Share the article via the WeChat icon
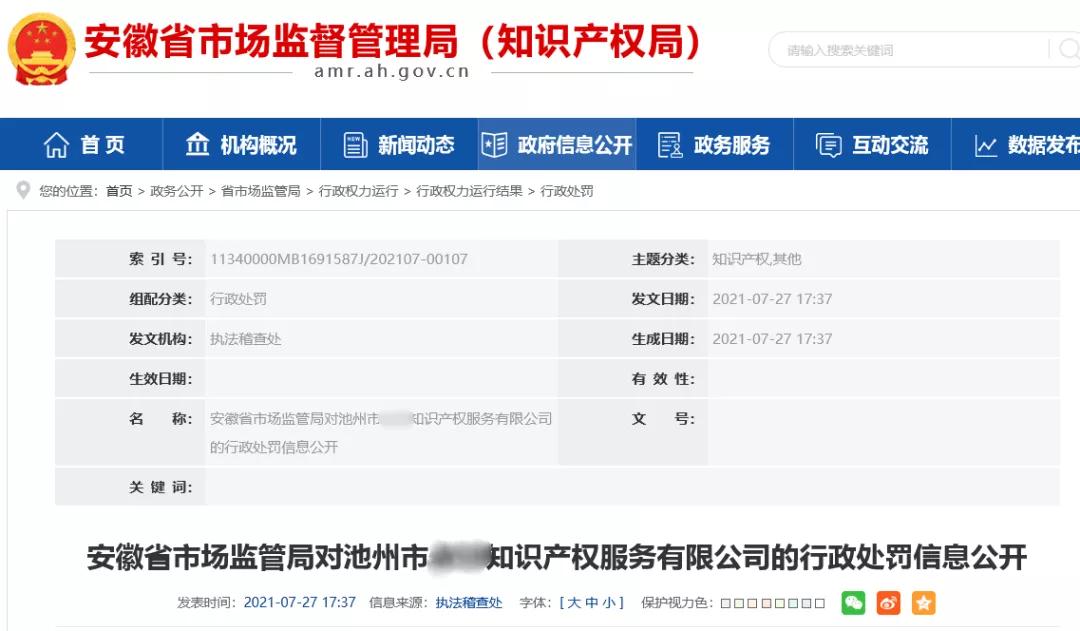 pyautogui.click(x=853, y=602)
